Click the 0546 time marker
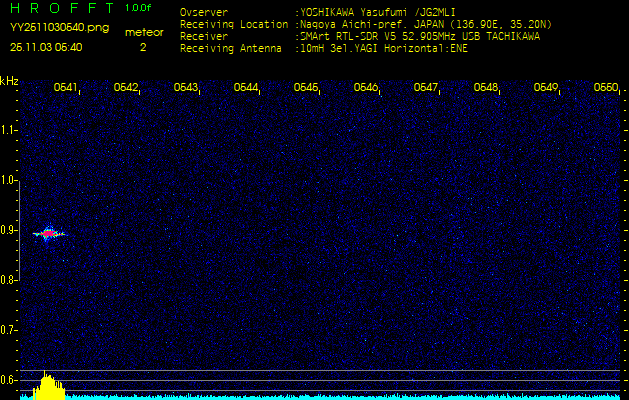Screen dimensions: 629x400 (365, 87)
